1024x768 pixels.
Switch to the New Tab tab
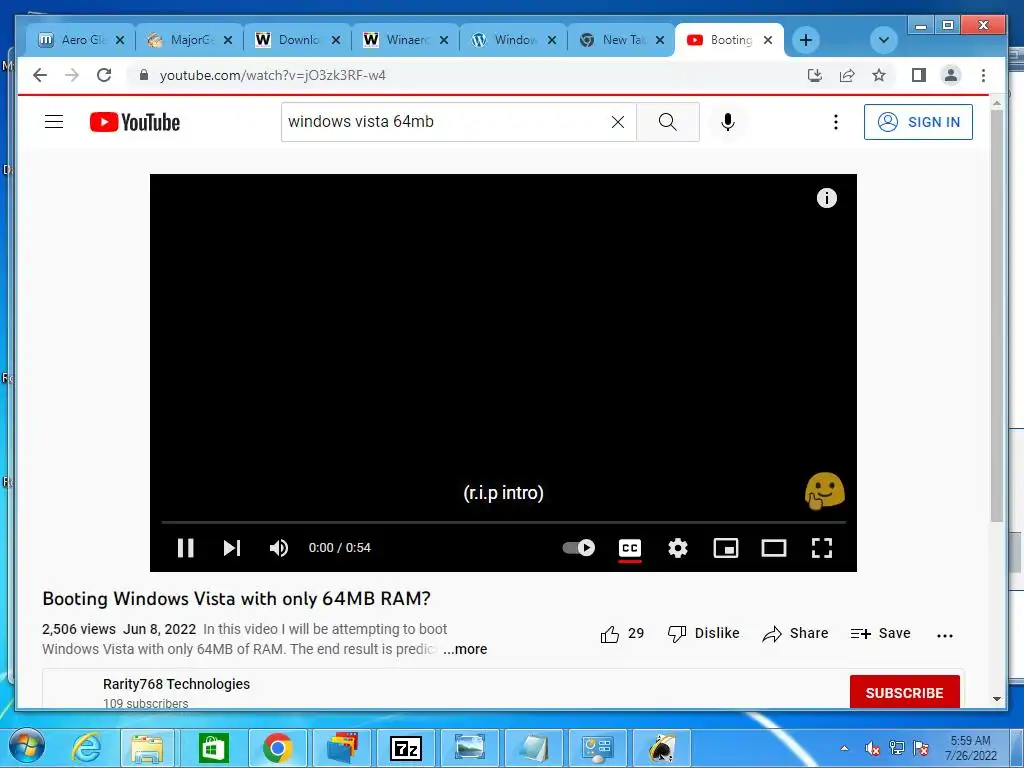[x=621, y=40]
